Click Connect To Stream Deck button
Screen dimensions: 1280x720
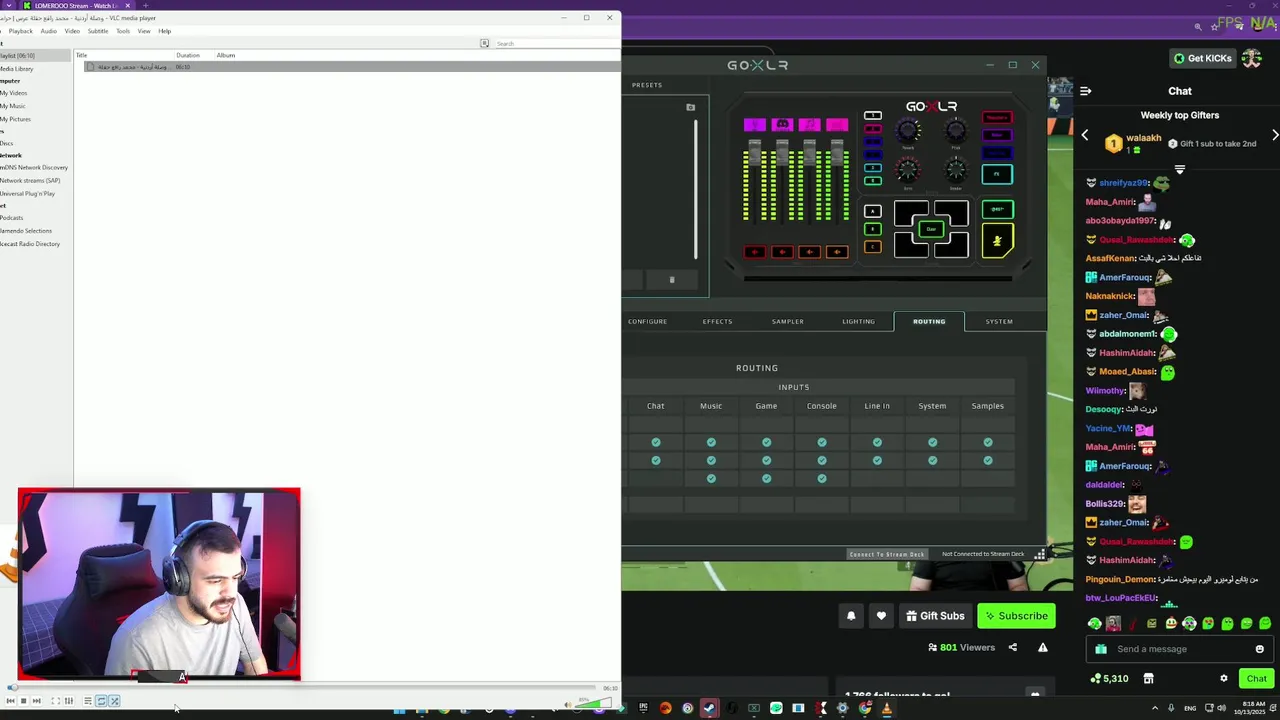pyautogui.click(x=887, y=554)
